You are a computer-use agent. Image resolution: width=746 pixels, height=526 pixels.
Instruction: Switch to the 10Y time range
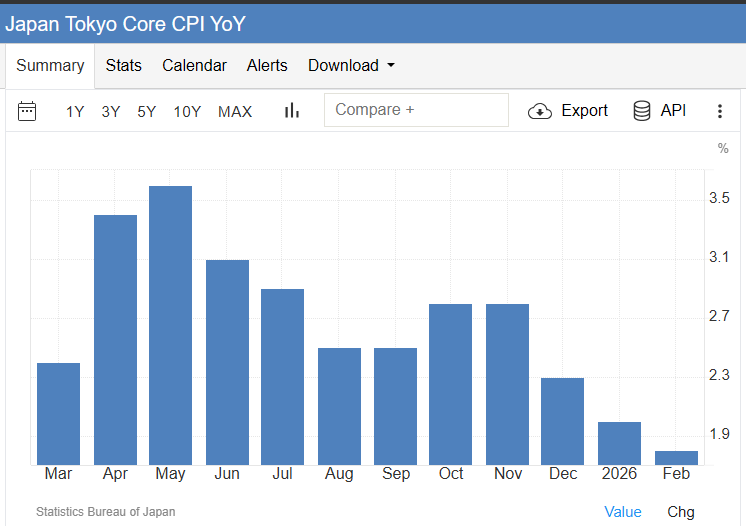[x=187, y=112]
